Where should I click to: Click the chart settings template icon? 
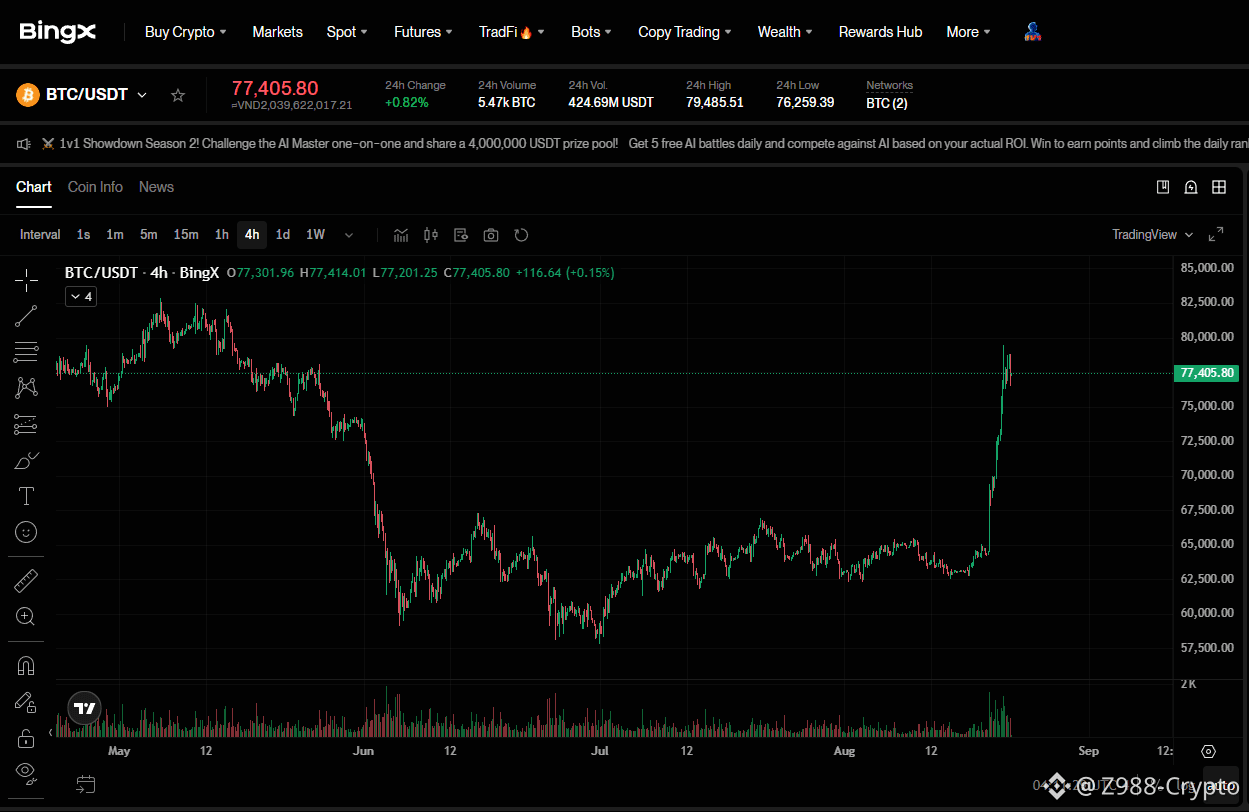(x=461, y=235)
